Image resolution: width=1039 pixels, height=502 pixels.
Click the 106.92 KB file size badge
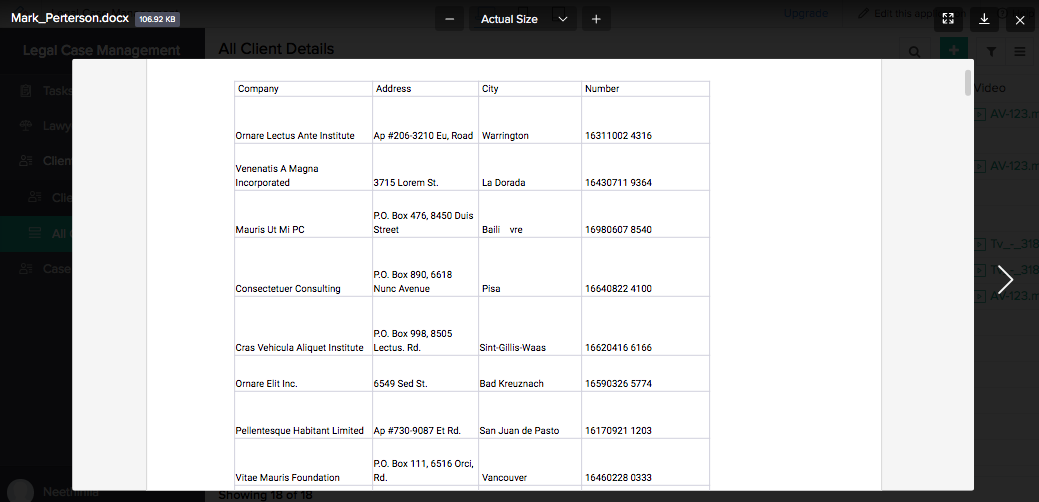[x=158, y=19]
